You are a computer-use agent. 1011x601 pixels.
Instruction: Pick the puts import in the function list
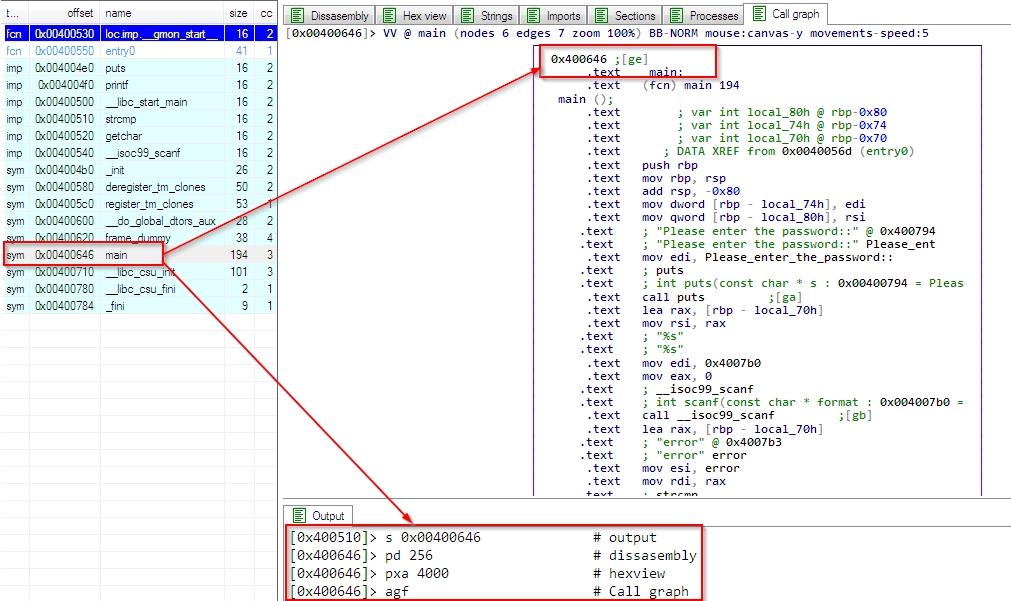pyautogui.click(x=139, y=68)
